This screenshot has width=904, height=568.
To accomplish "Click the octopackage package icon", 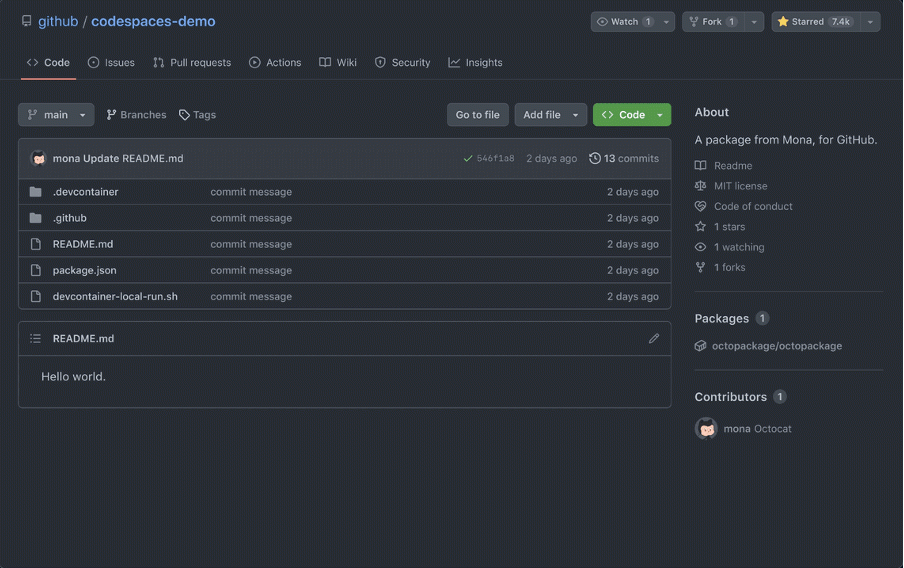I will pyautogui.click(x=701, y=346).
